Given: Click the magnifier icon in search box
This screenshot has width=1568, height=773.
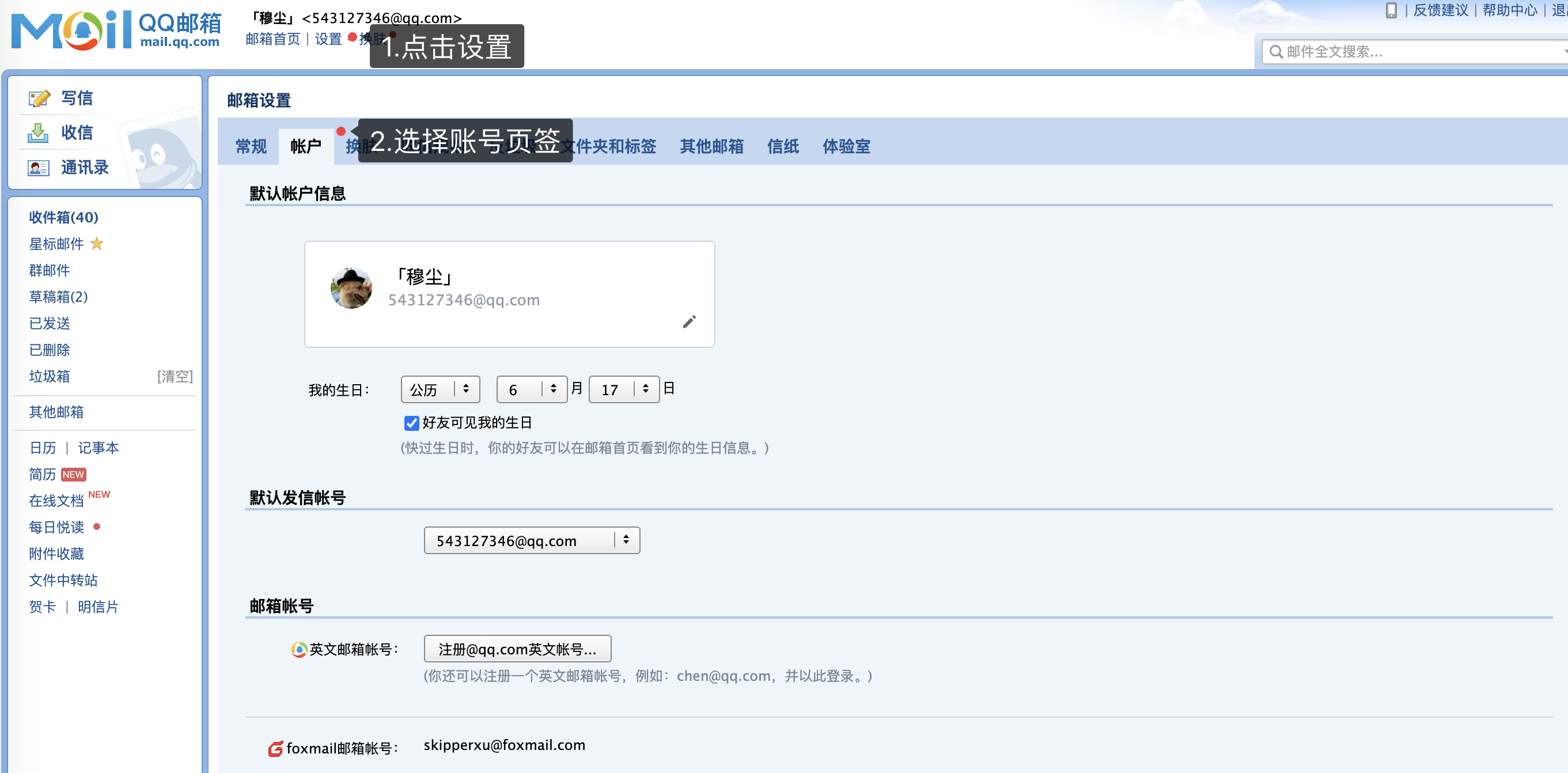Looking at the screenshot, I should 1276,52.
